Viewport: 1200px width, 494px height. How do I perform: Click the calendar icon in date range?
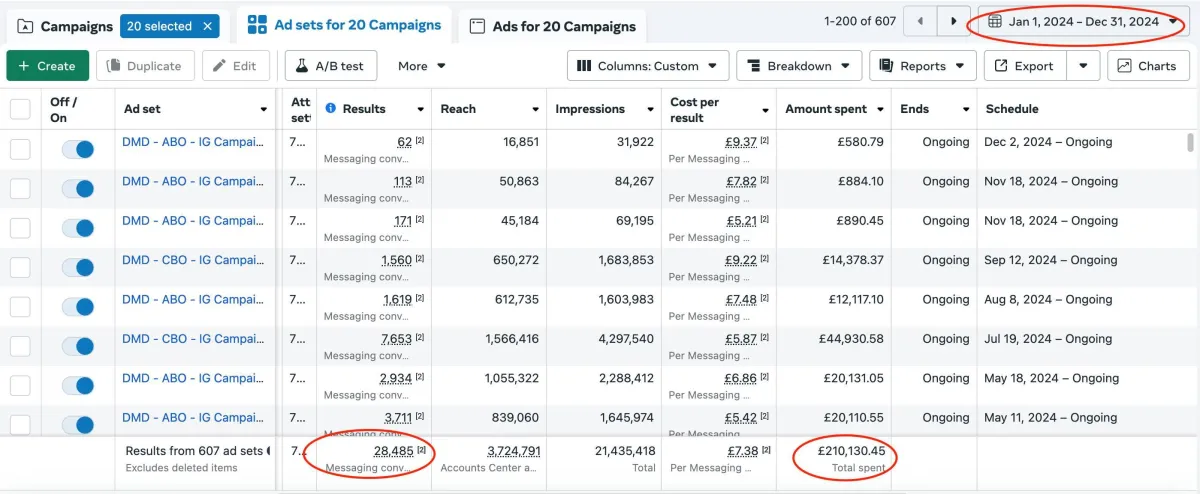coord(994,21)
